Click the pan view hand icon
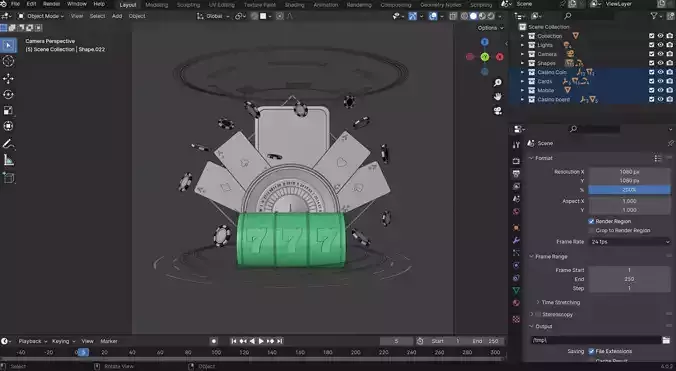676x371 pixels. [x=498, y=96]
